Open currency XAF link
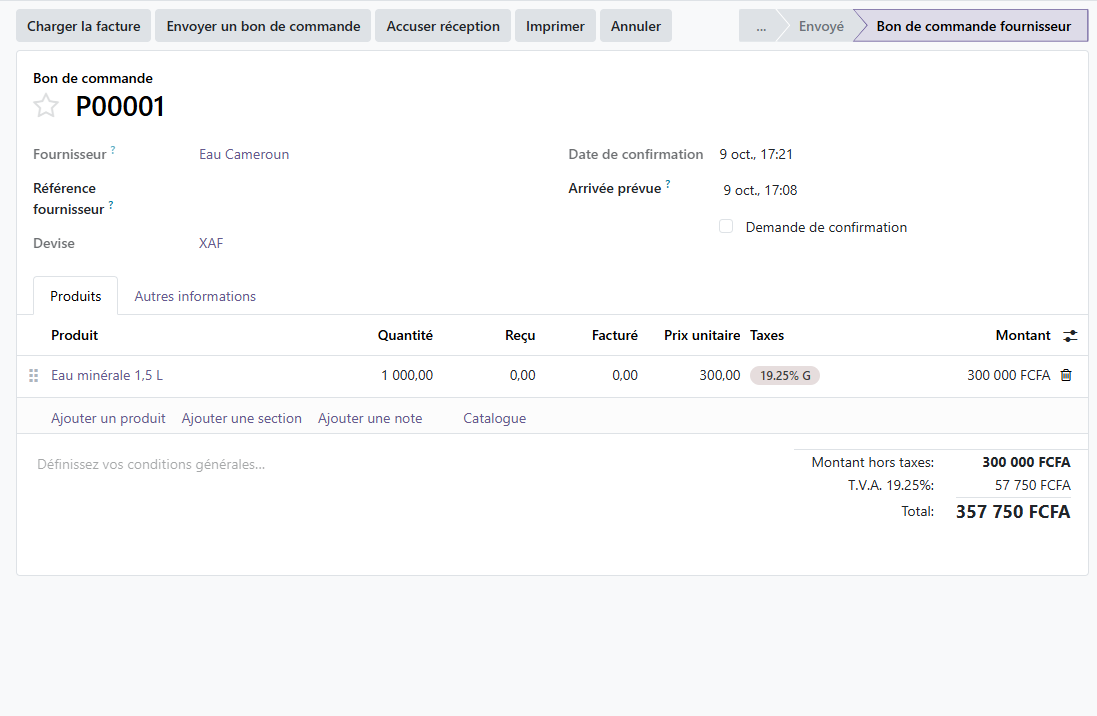 pyautogui.click(x=211, y=244)
